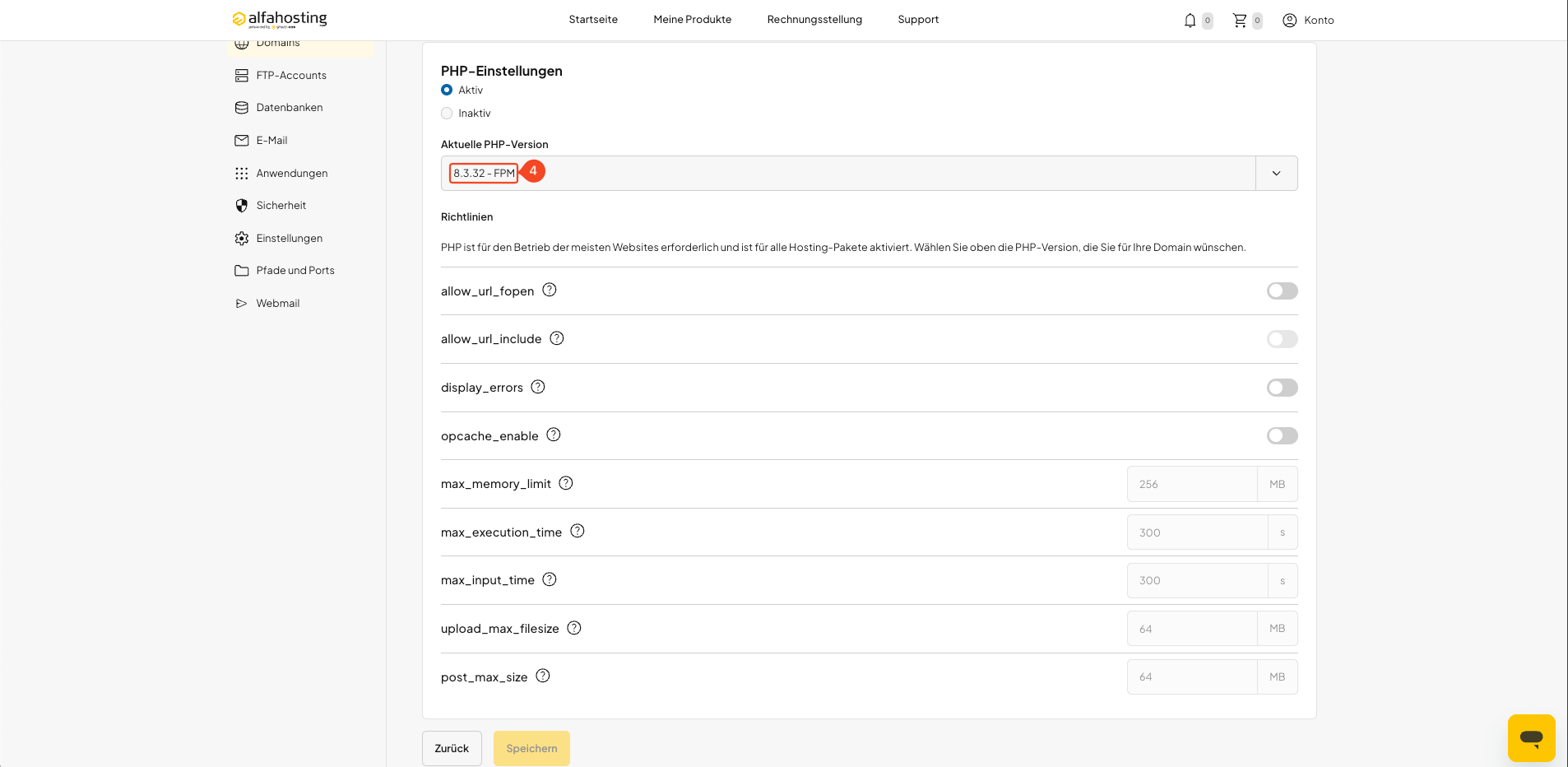Open the notifications bell icon
The image size is (1568, 767).
click(x=1190, y=20)
